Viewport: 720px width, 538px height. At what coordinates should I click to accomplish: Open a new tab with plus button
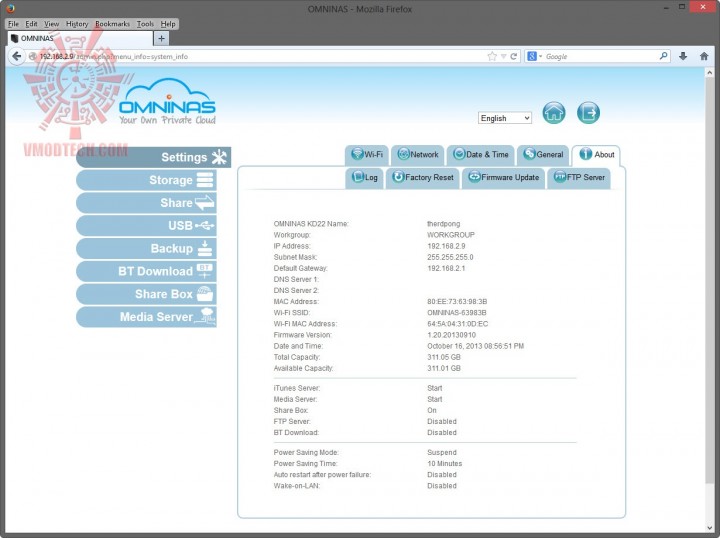click(x=161, y=39)
